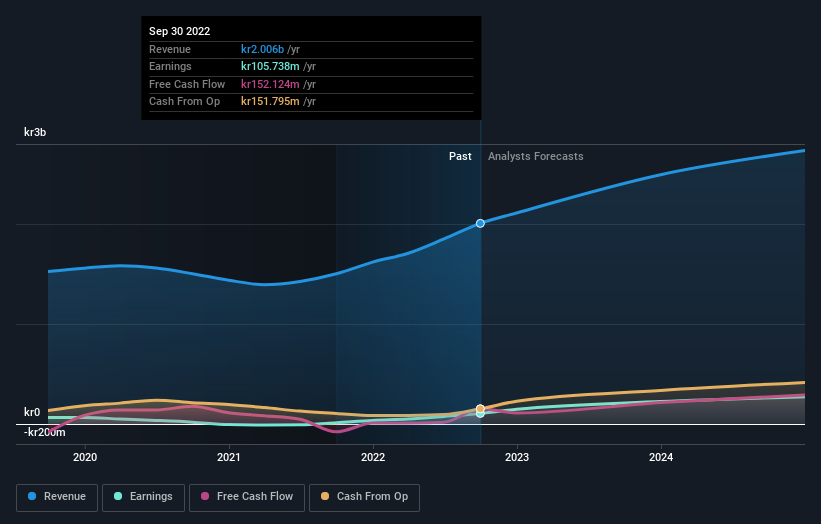This screenshot has width=821, height=524.
Task: Click the 'Earnings' row label in tooltip
Action: (x=170, y=66)
